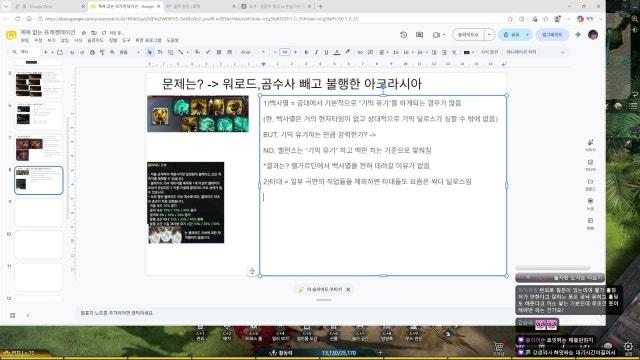Click the paint format roller icon

(102, 52)
